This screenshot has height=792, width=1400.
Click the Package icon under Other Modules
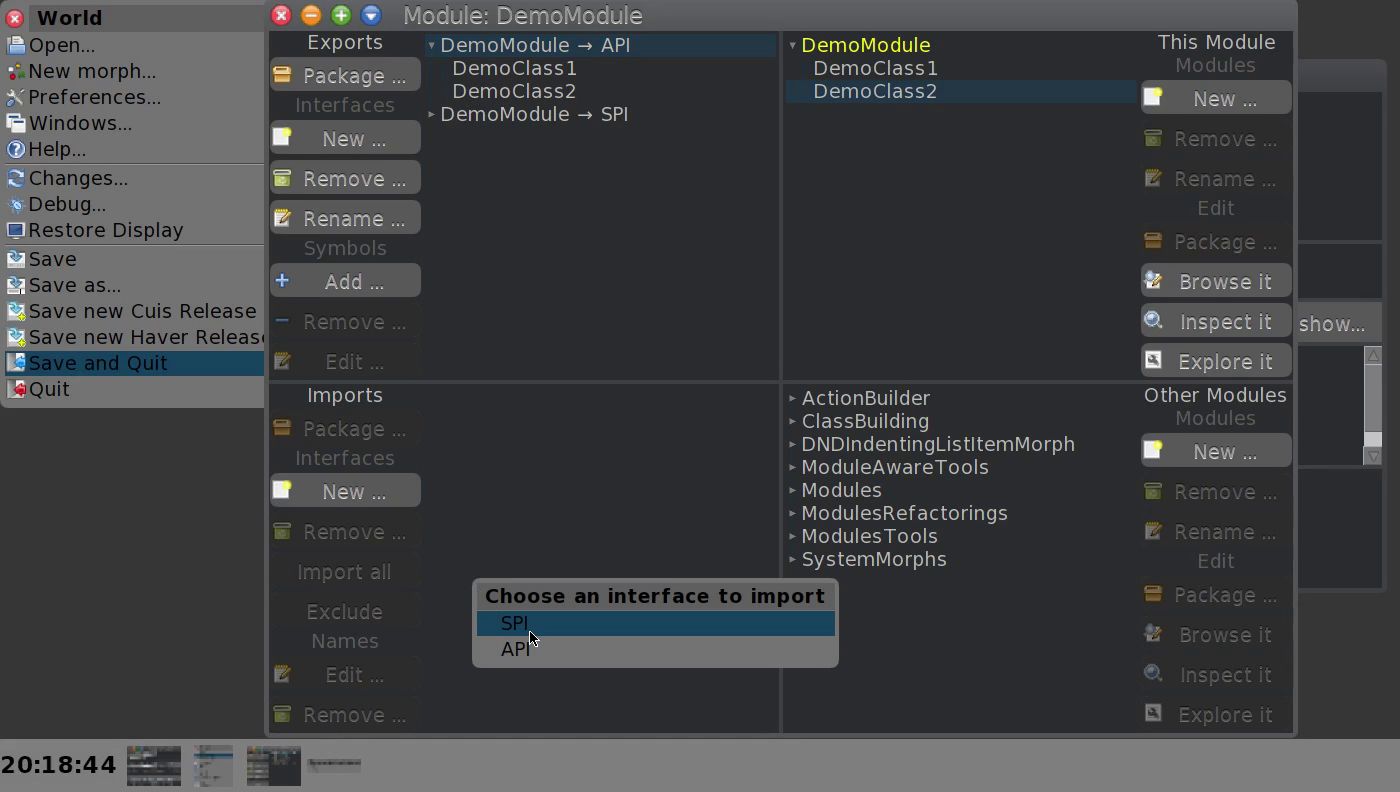tap(1152, 594)
